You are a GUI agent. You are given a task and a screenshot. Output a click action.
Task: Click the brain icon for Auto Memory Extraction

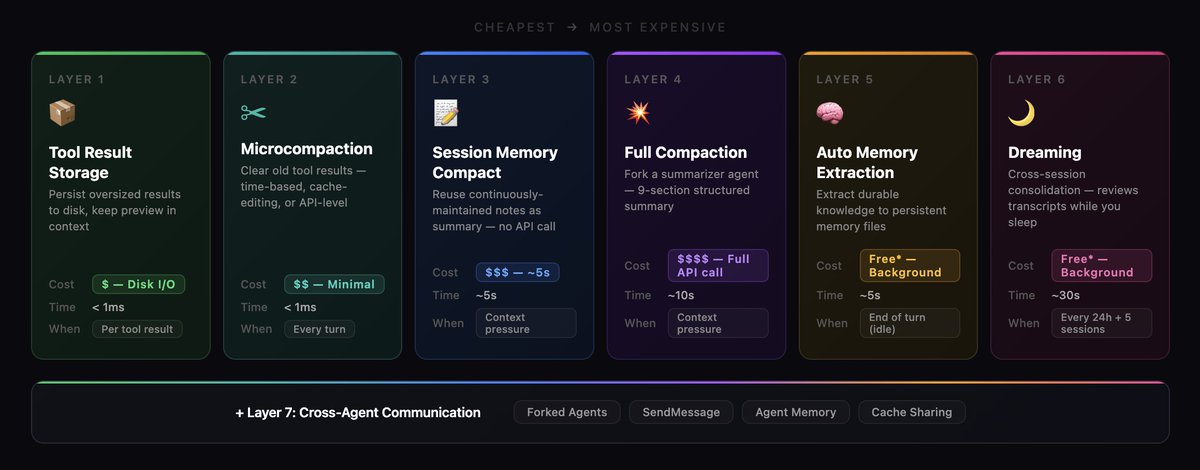pos(830,113)
